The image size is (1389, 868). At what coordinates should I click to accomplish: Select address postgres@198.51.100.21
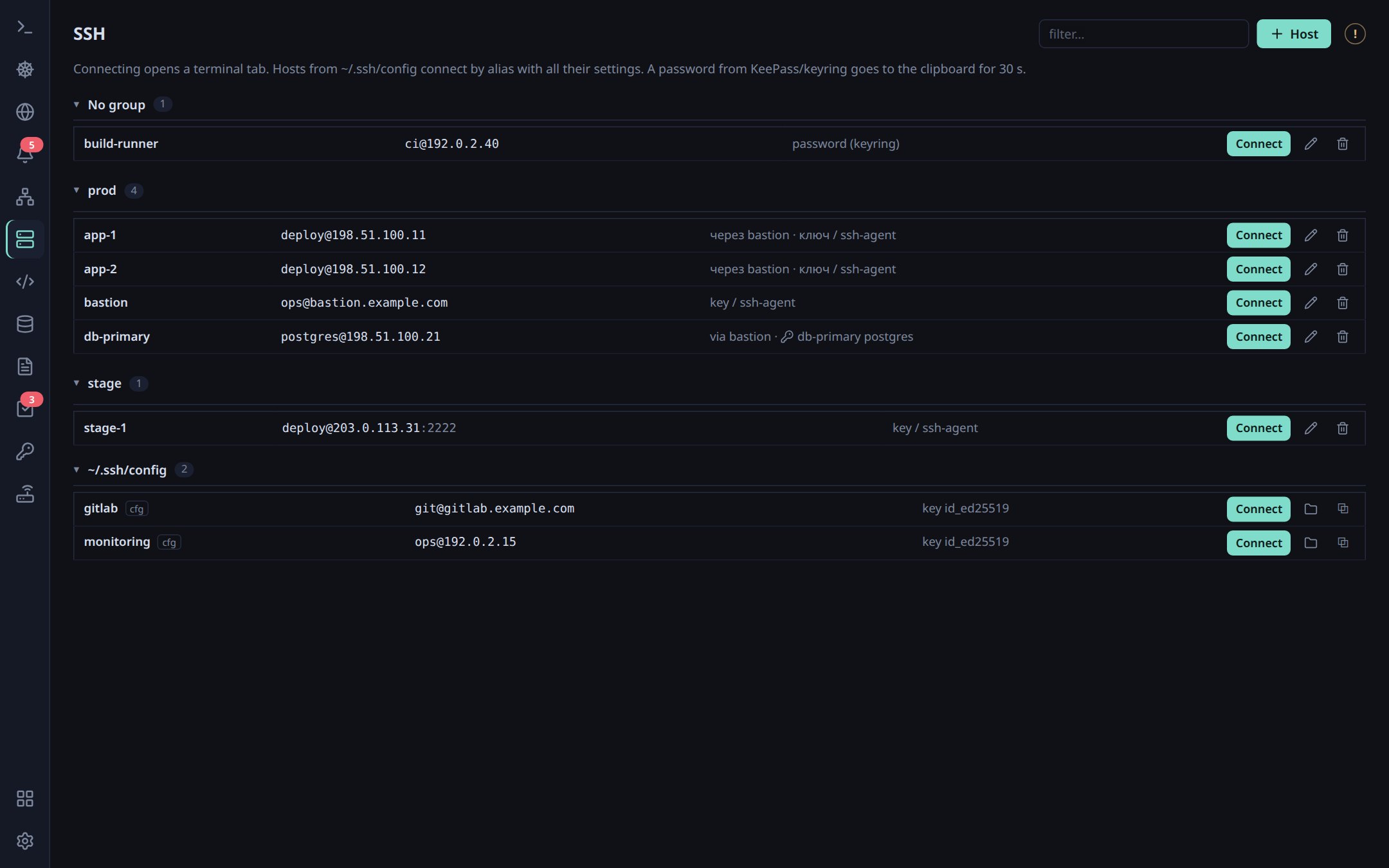(360, 337)
